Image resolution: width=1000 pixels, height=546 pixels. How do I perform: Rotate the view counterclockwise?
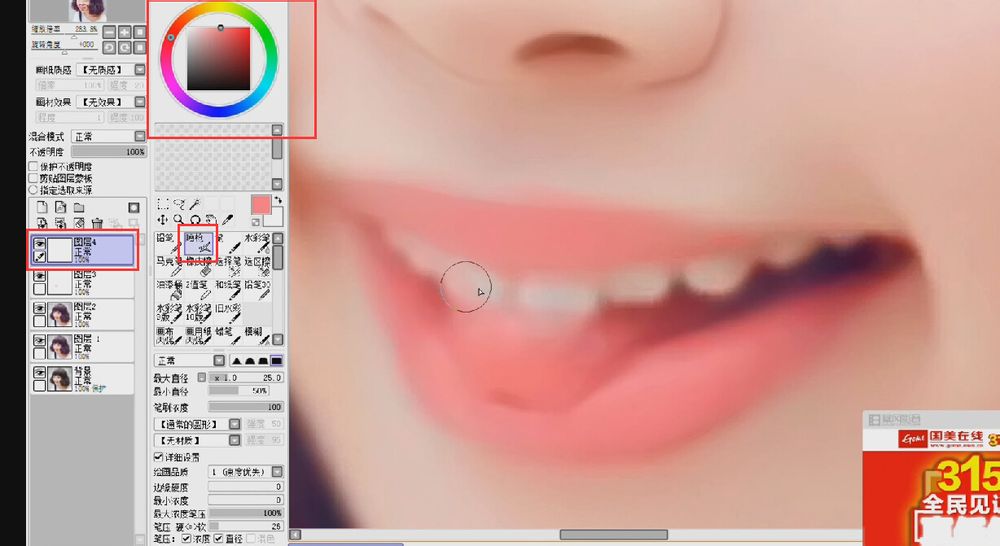109,48
